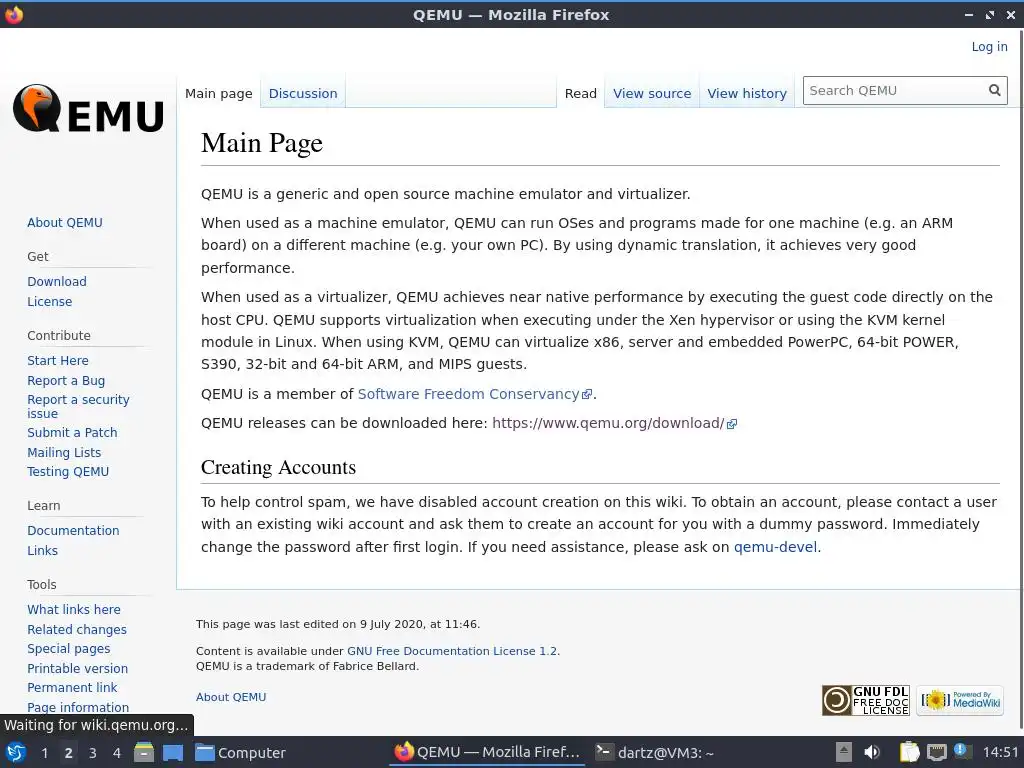Viewport: 1024px width, 768px height.
Task: Open the file manager icon in taskbar
Action: (x=144, y=752)
